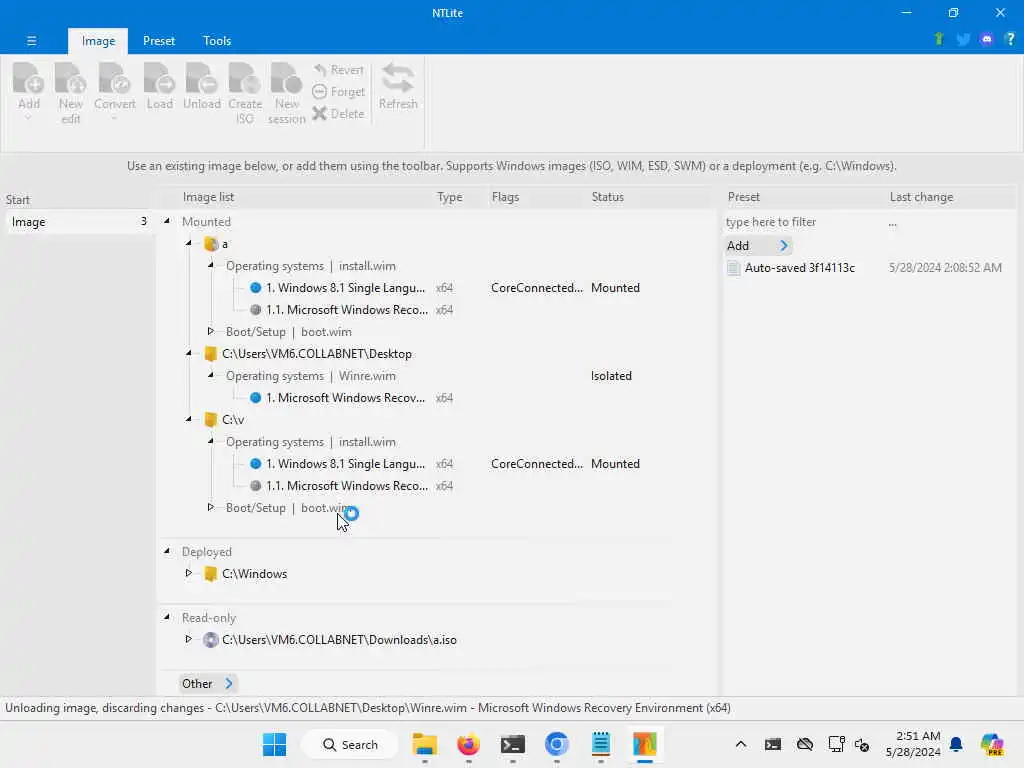1024x768 pixels.
Task: Show hidden system tray icons
Action: click(x=741, y=744)
